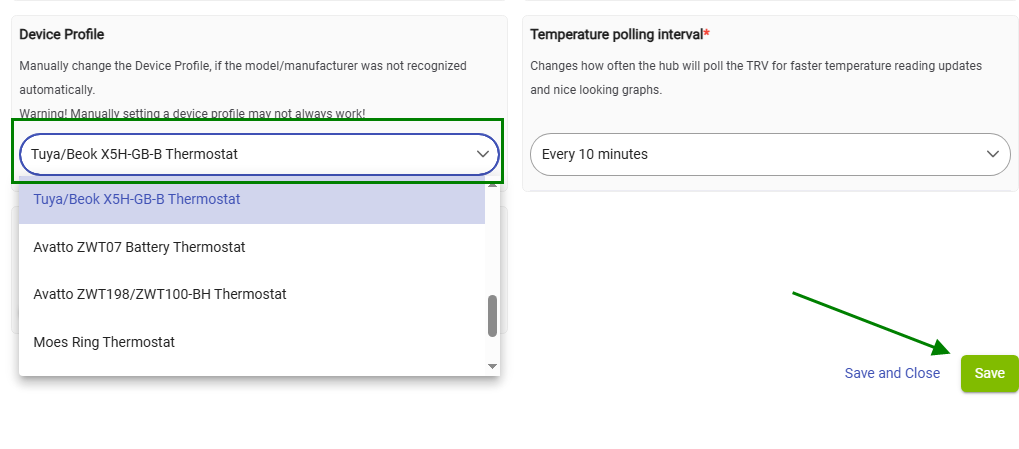Click the warning text about manual device profiles
The height and width of the screenshot is (449, 1019).
(x=192, y=114)
